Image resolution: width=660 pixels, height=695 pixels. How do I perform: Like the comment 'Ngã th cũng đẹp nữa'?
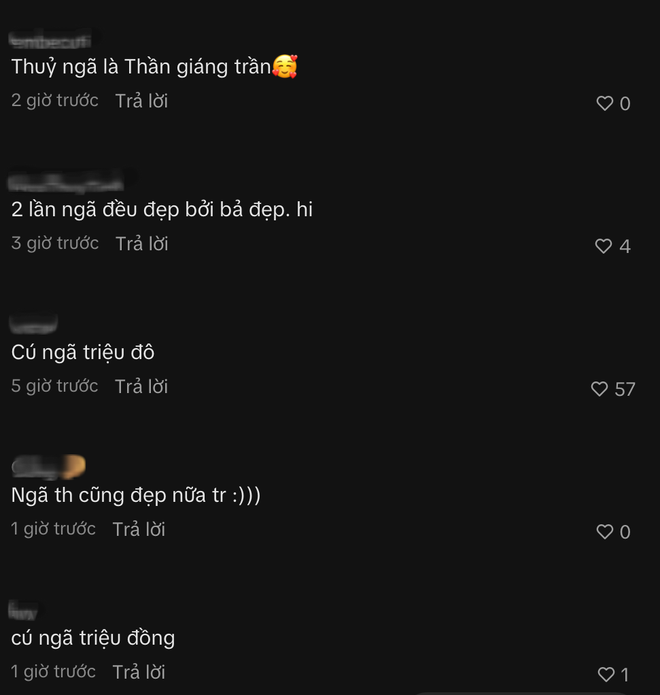pyautogui.click(x=605, y=531)
